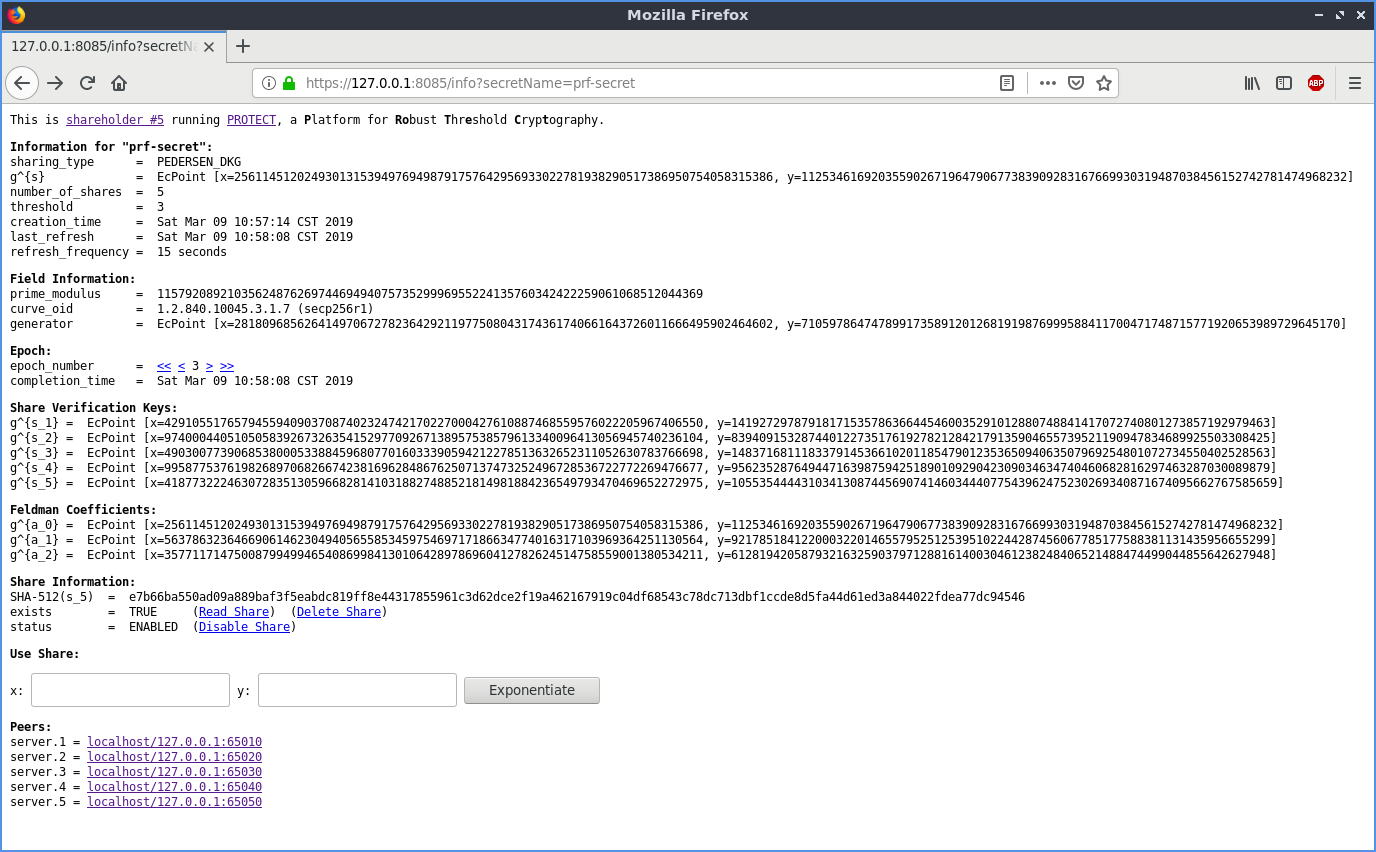Jump to first epoch with <<

(x=164, y=366)
